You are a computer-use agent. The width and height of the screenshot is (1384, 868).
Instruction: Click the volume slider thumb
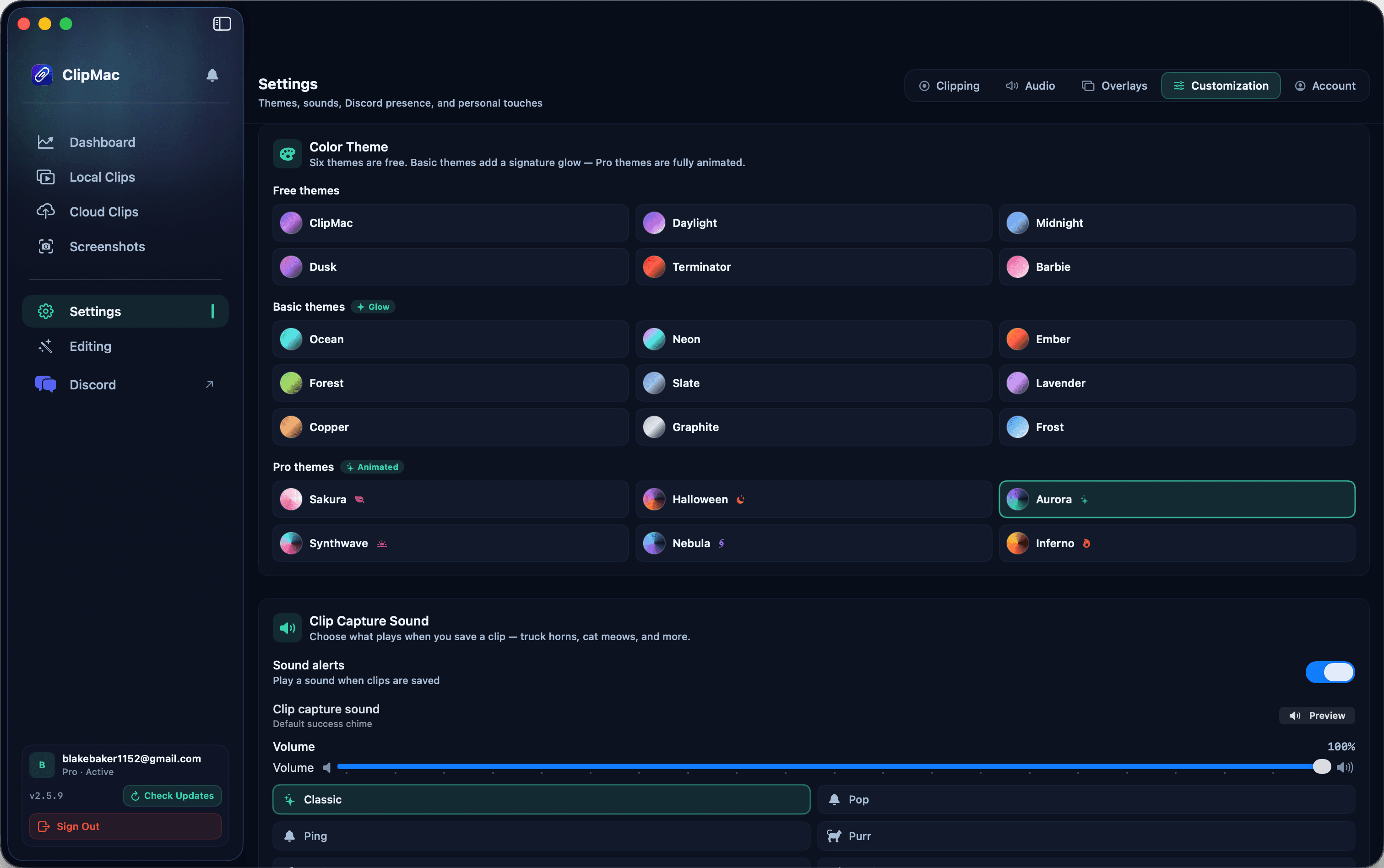[x=1321, y=767]
